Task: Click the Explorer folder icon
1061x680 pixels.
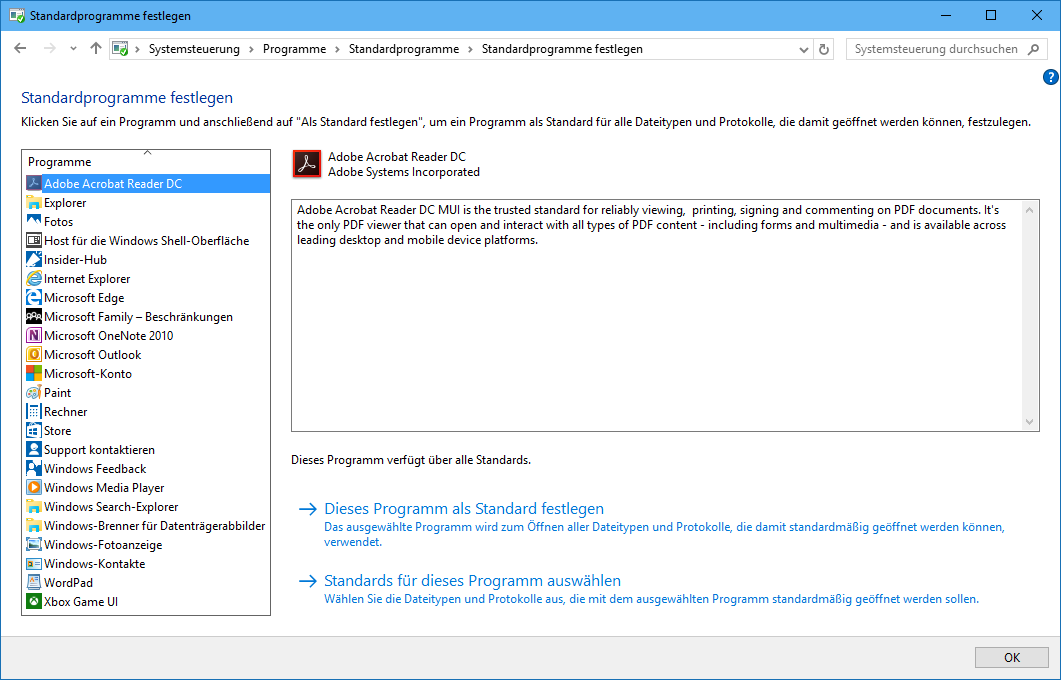Action: point(34,202)
